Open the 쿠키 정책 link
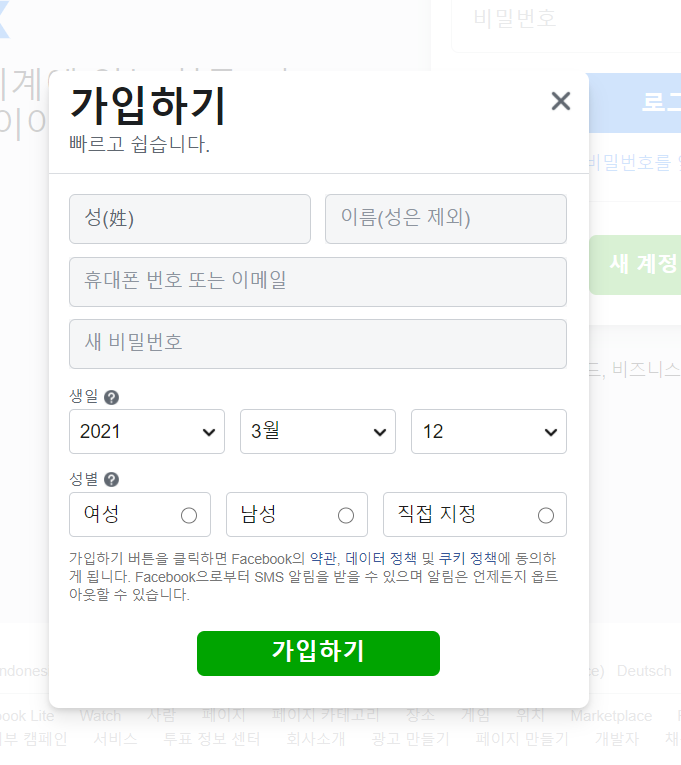 [467, 558]
